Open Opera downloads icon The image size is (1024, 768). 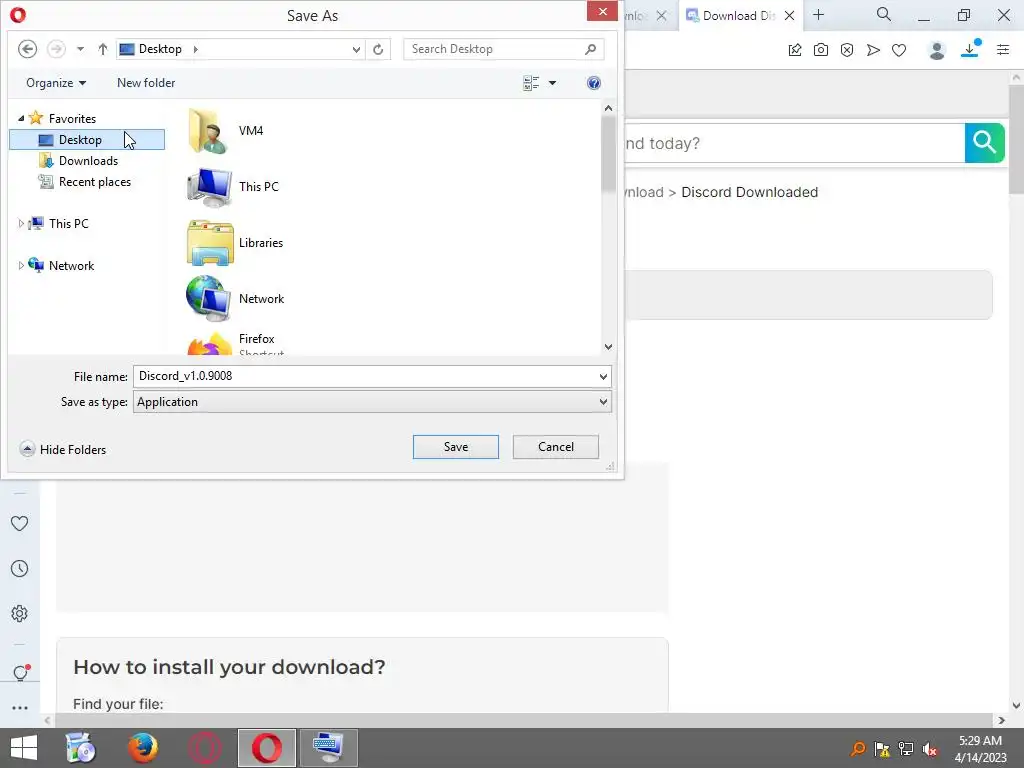[970, 49]
